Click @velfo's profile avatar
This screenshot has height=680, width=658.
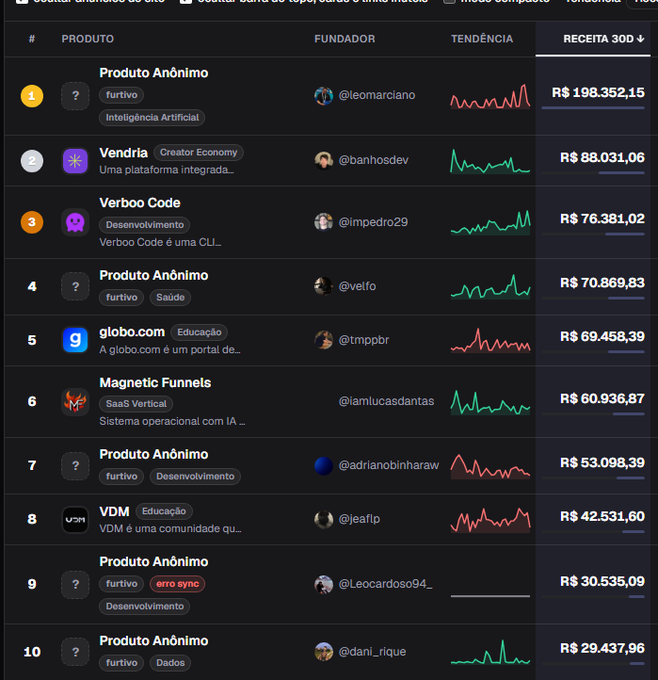[x=324, y=286]
